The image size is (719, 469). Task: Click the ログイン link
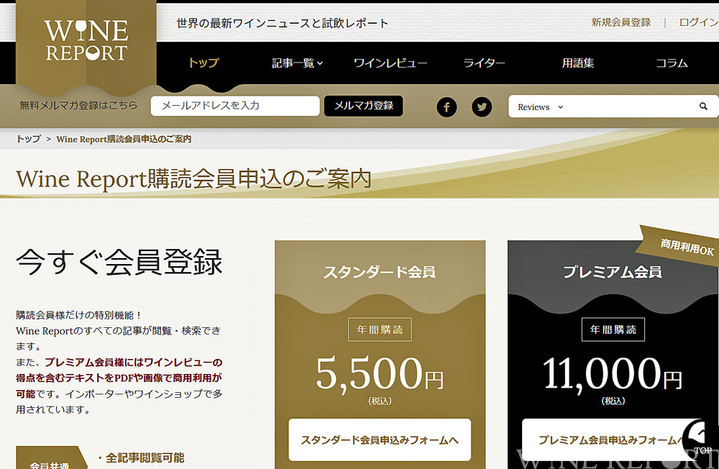tap(698, 22)
